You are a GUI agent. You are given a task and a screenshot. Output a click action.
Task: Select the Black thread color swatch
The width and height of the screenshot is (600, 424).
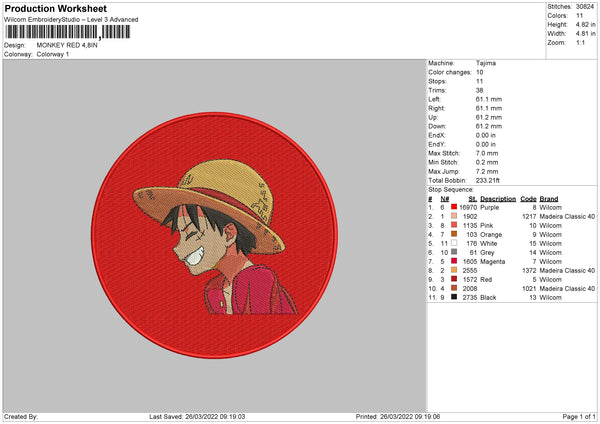[x=454, y=297]
